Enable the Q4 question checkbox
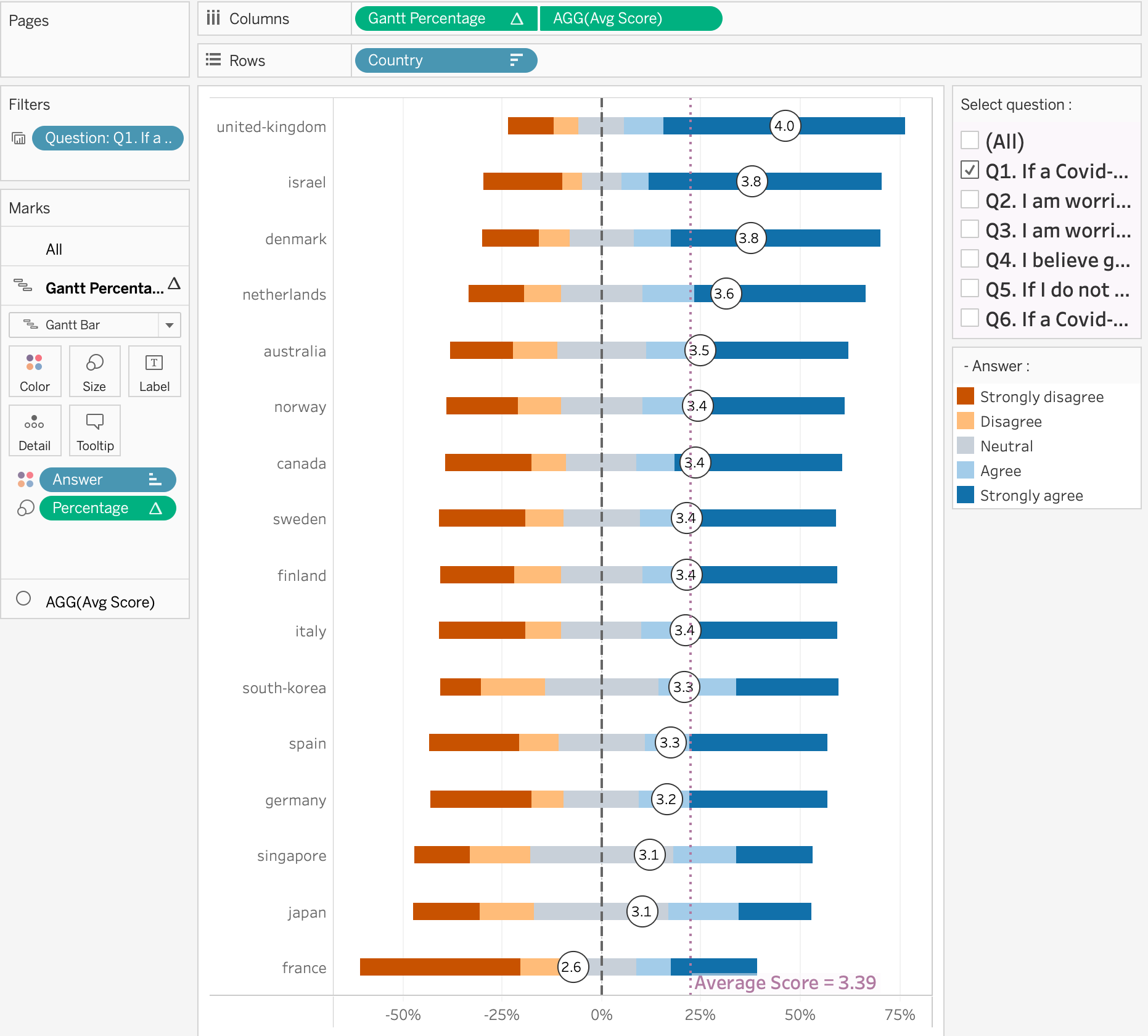The height and width of the screenshot is (1036, 1148). 970,259
